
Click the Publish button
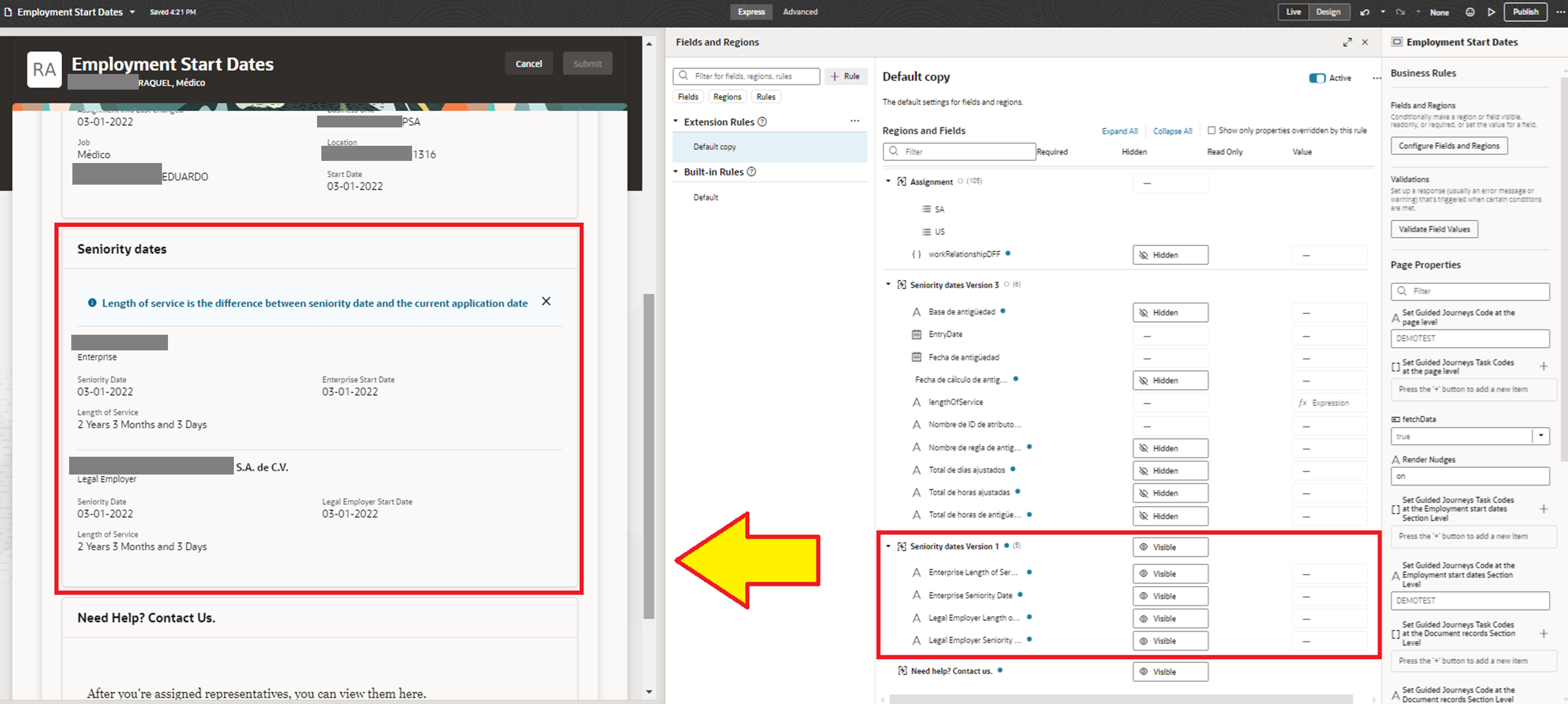(1525, 11)
